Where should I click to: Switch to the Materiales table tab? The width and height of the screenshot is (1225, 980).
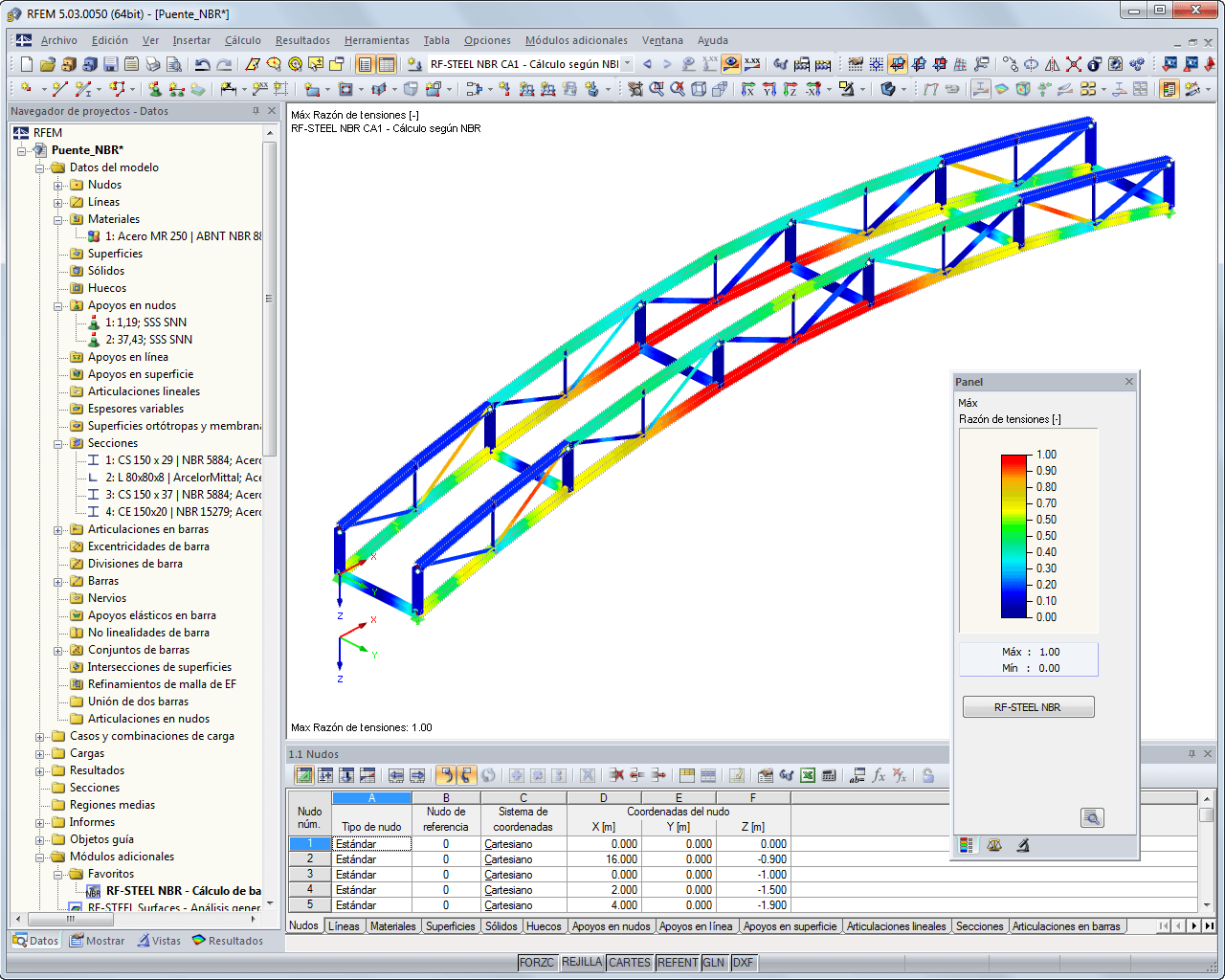click(392, 925)
